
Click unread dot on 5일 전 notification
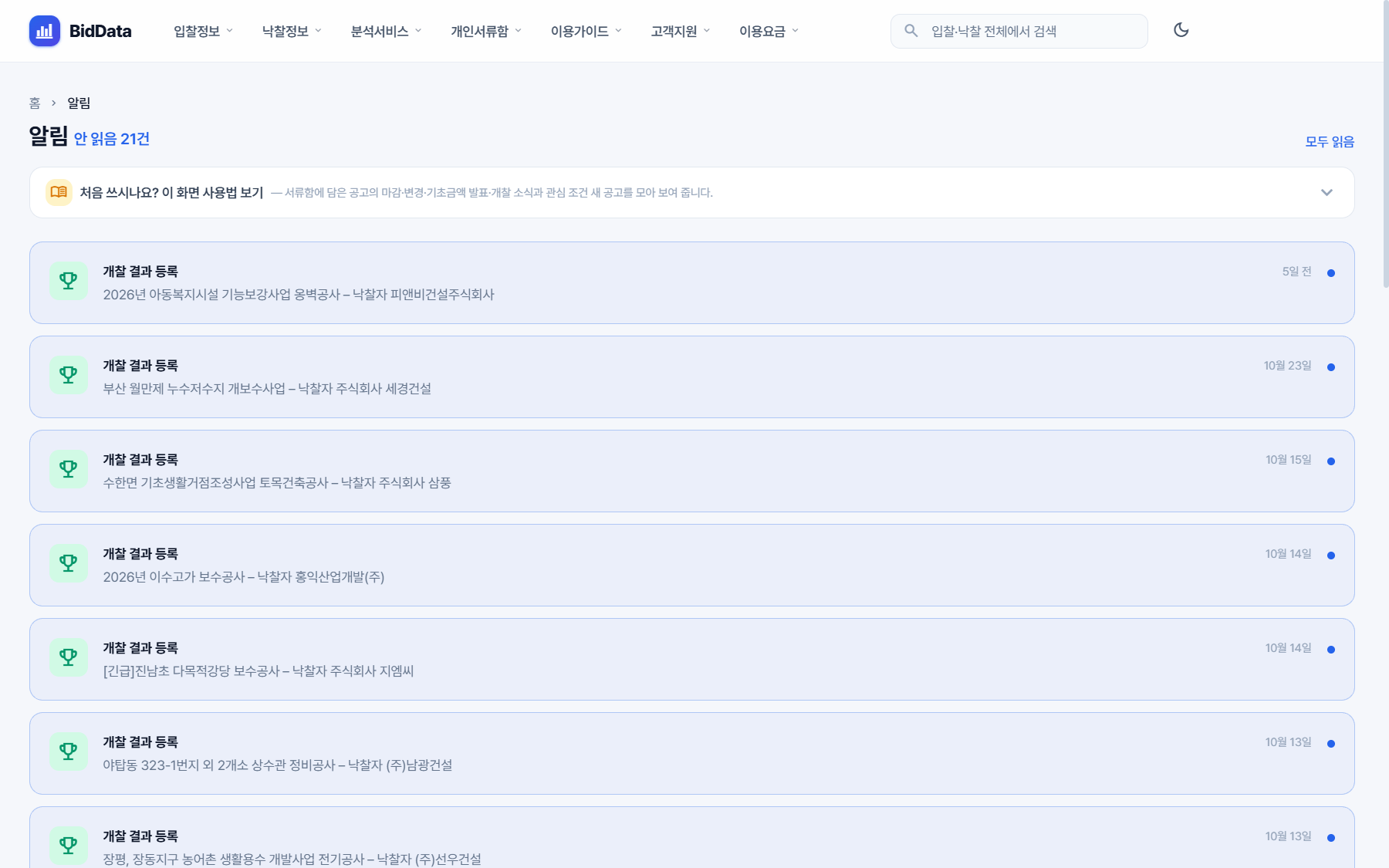[1331, 273]
